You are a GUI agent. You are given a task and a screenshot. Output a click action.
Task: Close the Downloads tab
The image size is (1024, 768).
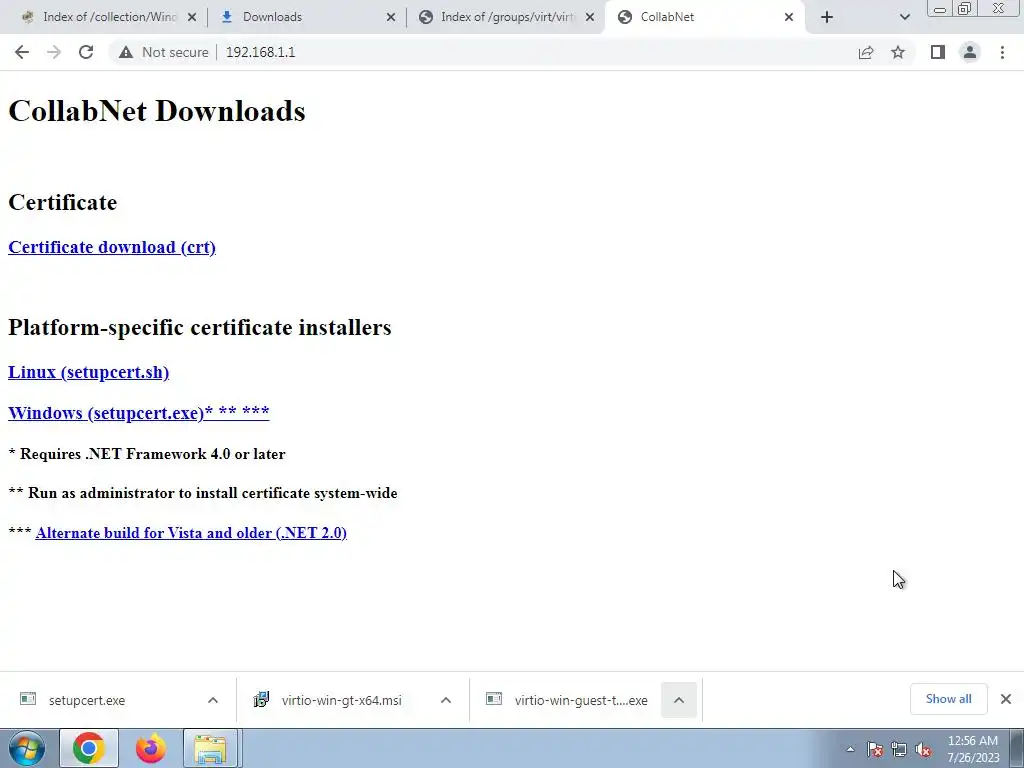391,17
